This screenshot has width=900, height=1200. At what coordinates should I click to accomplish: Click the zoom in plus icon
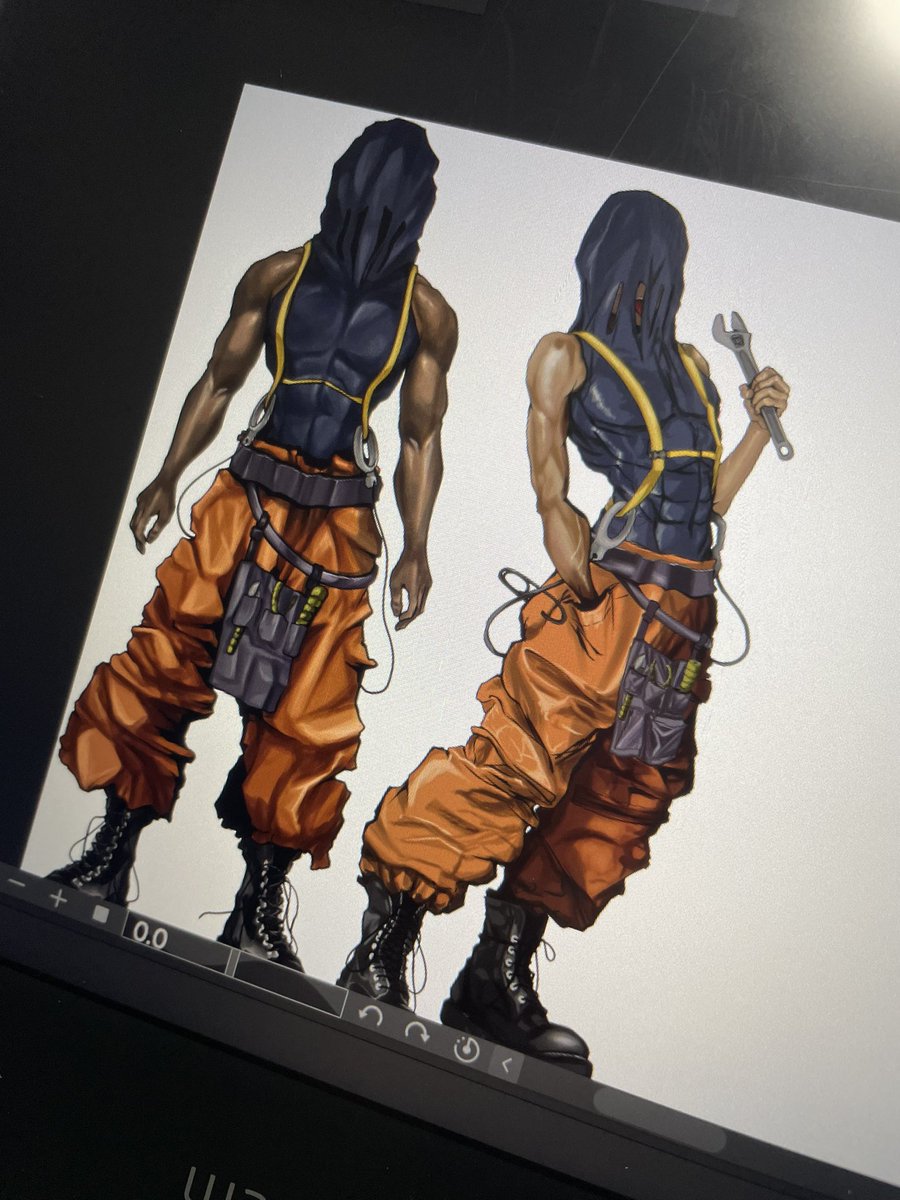pos(57,899)
